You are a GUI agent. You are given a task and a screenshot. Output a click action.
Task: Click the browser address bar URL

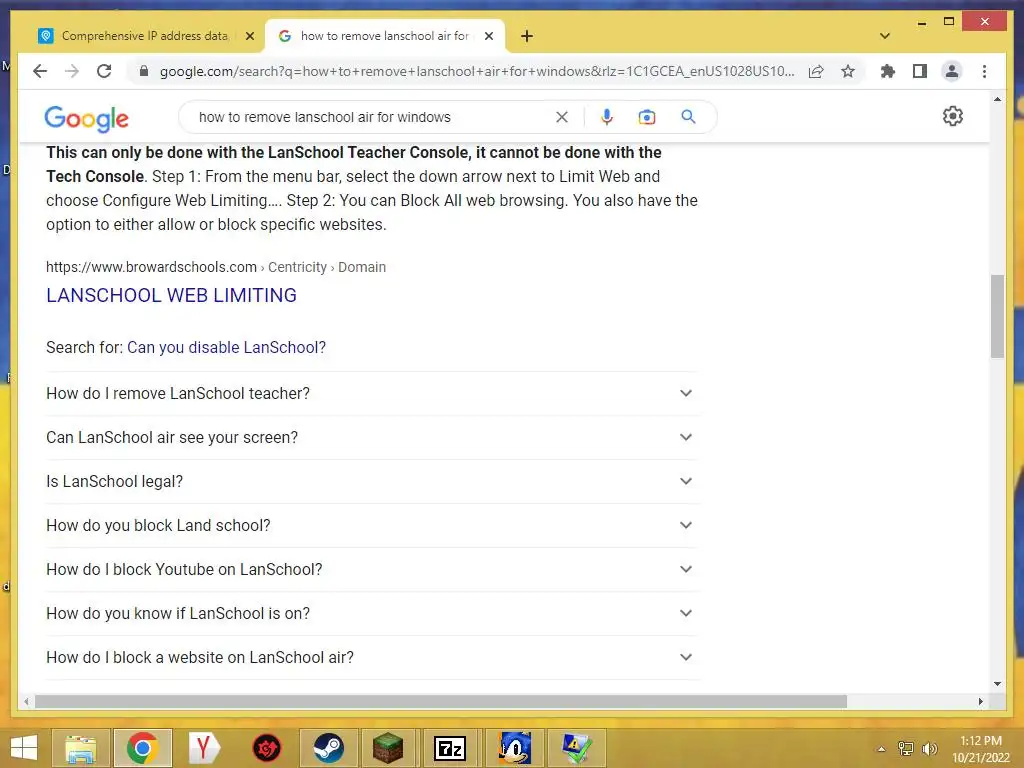pos(477,71)
